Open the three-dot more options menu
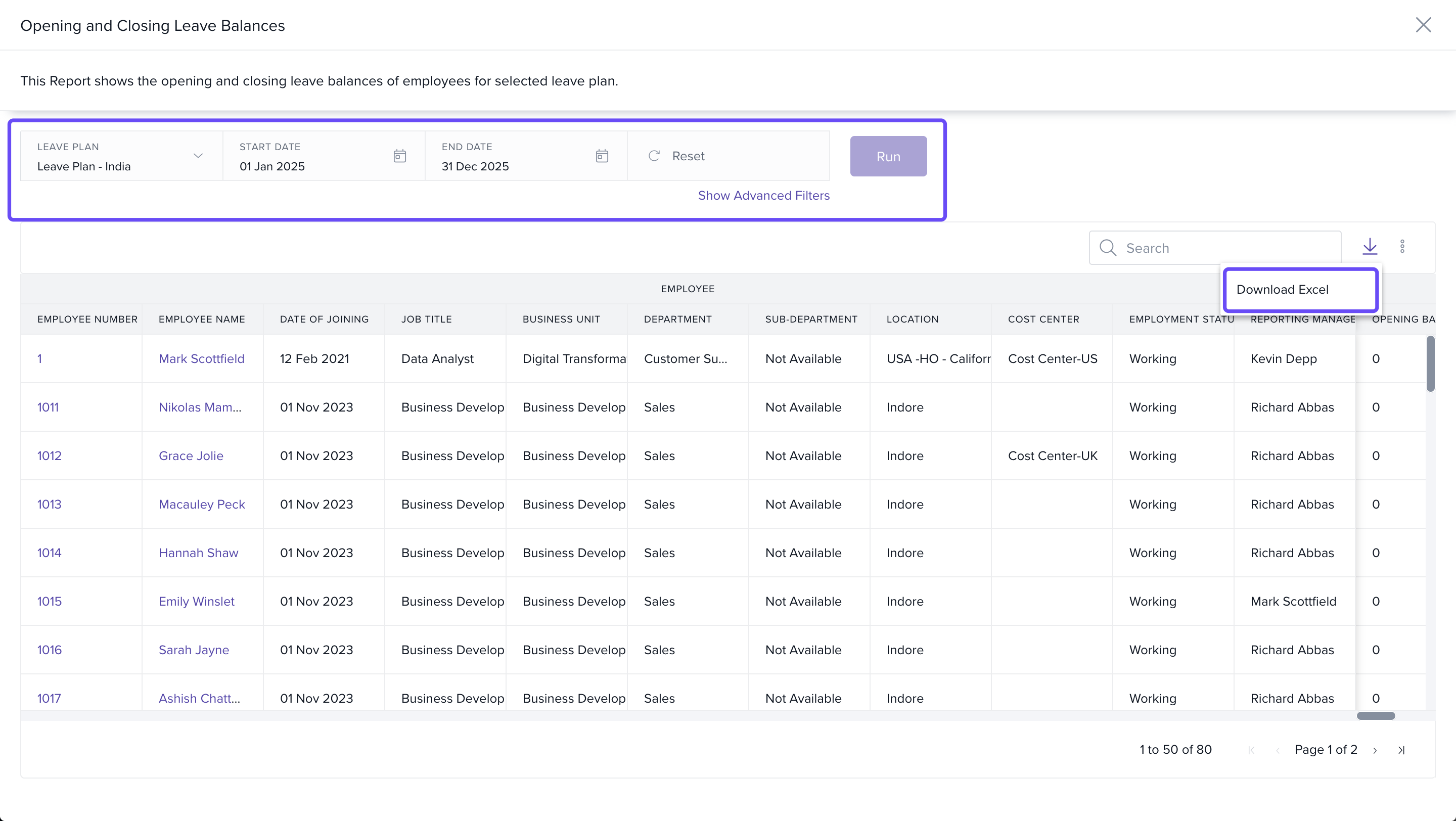Screen dimensions: 1456x821 (x=1402, y=246)
